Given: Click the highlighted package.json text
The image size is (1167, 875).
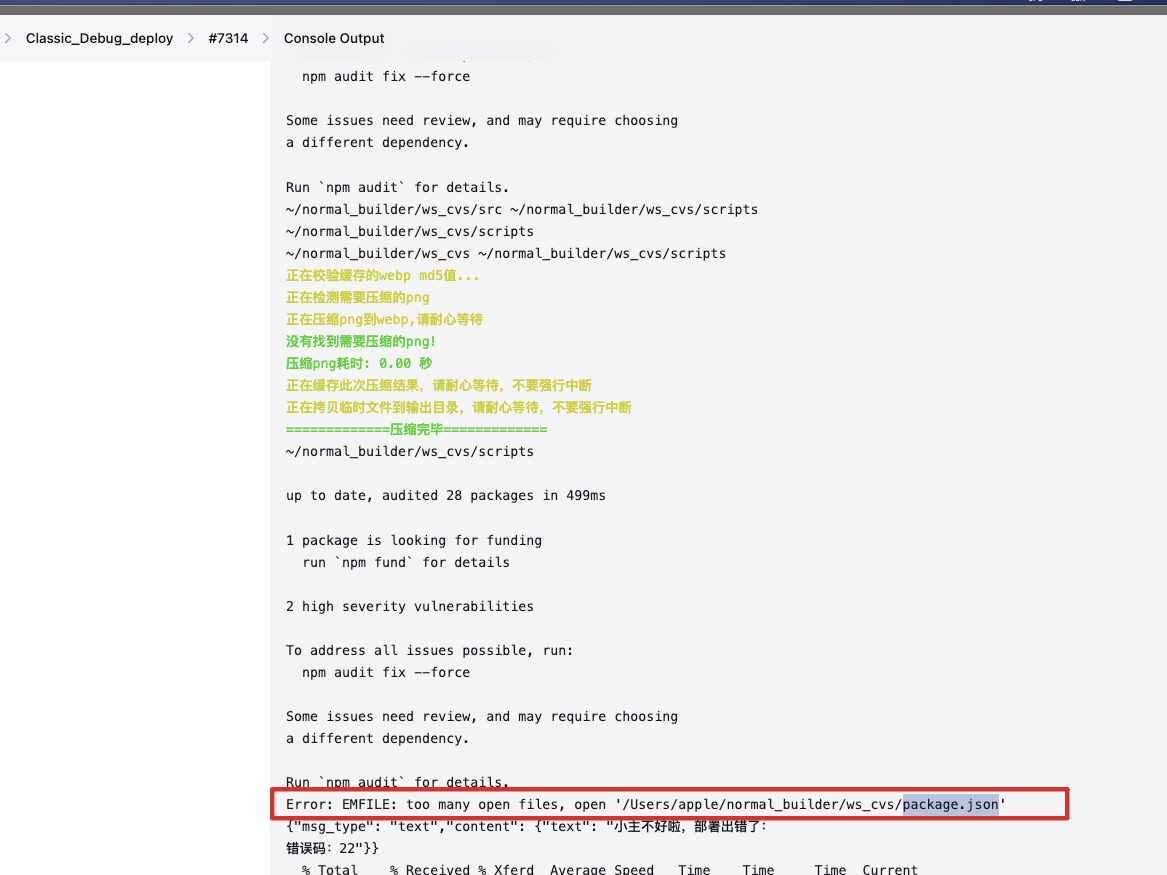Looking at the screenshot, I should coord(950,804).
